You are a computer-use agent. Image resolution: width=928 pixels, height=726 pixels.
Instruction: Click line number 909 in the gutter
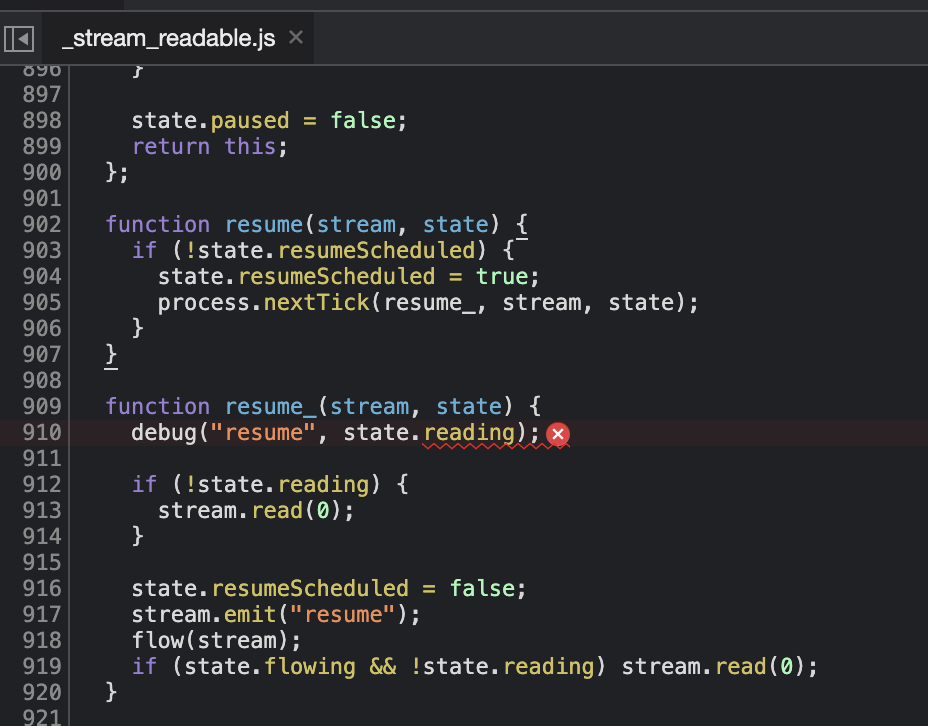tap(42, 407)
